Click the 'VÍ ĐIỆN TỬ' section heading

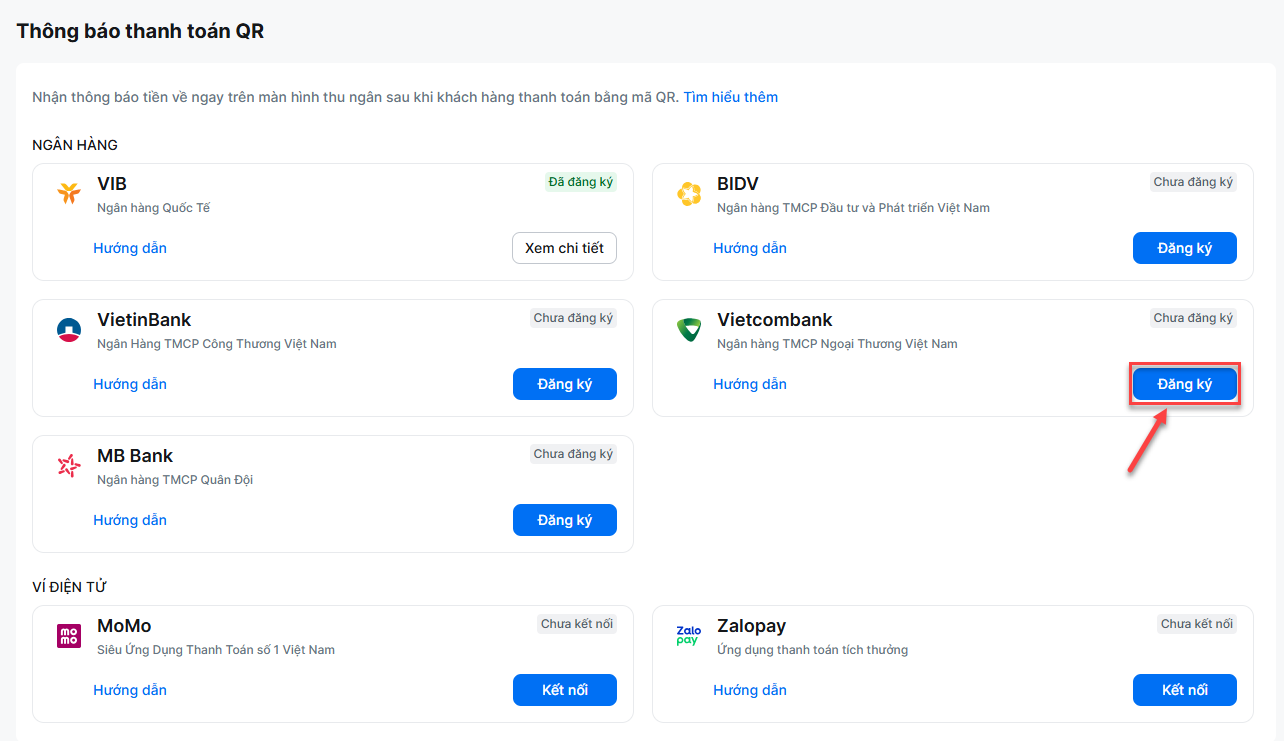pos(70,586)
